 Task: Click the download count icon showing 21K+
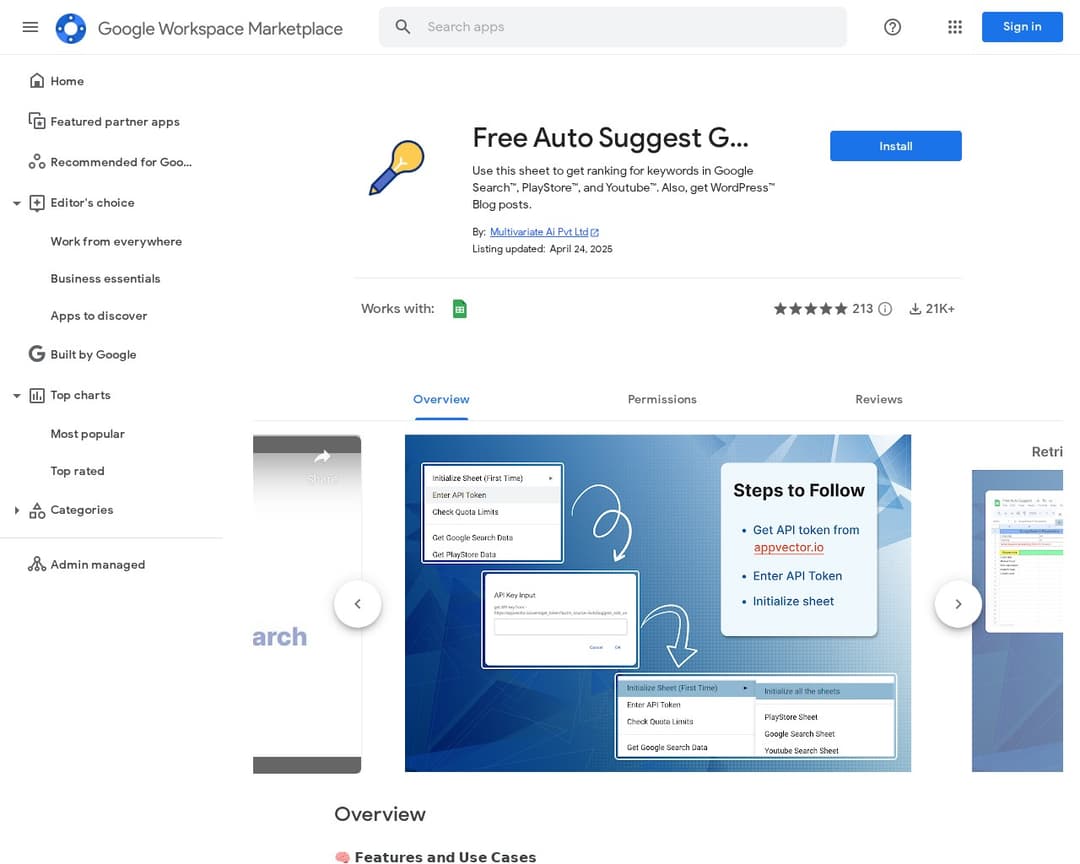915,309
